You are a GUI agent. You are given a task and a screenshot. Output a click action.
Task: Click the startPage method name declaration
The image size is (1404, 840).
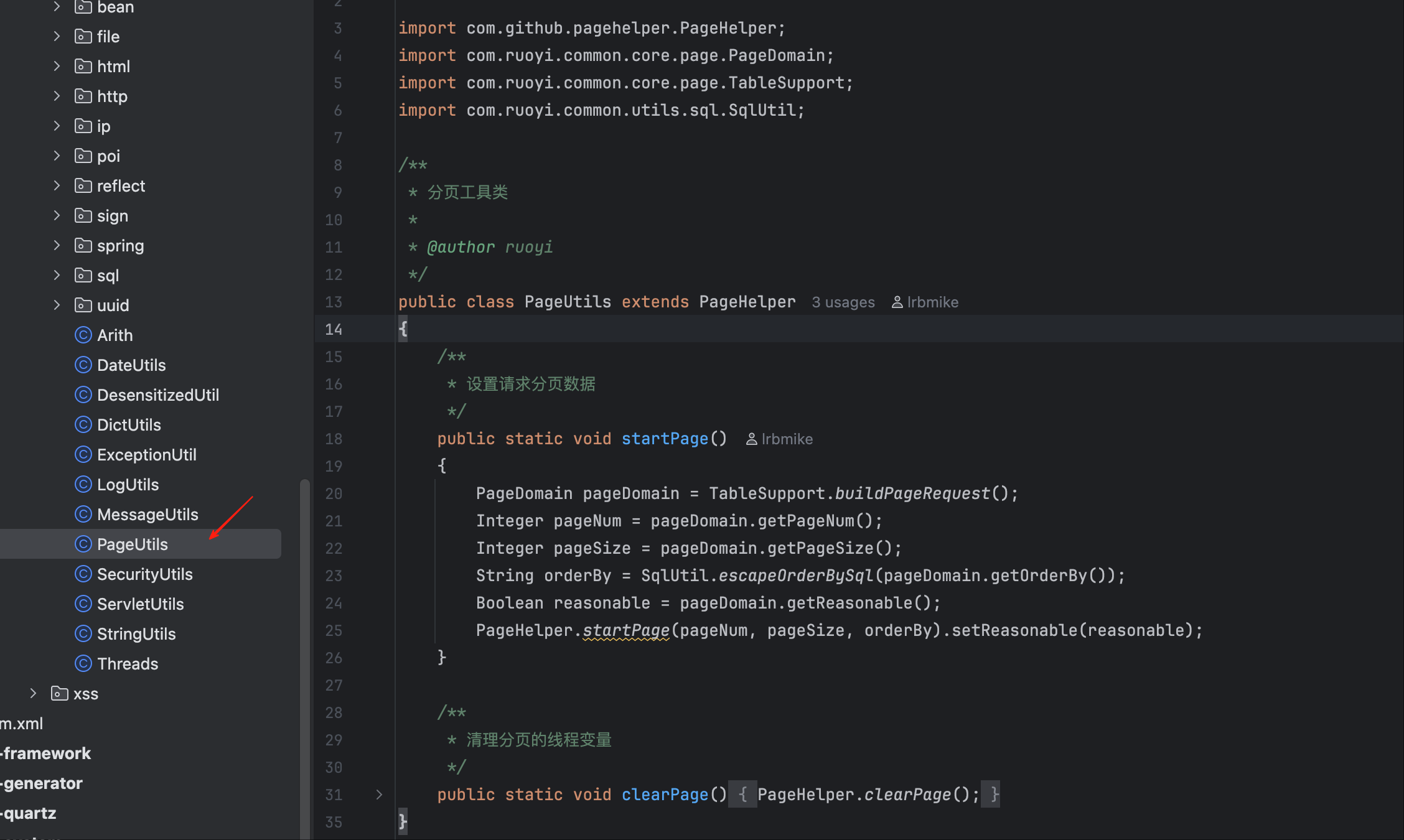[x=665, y=439]
